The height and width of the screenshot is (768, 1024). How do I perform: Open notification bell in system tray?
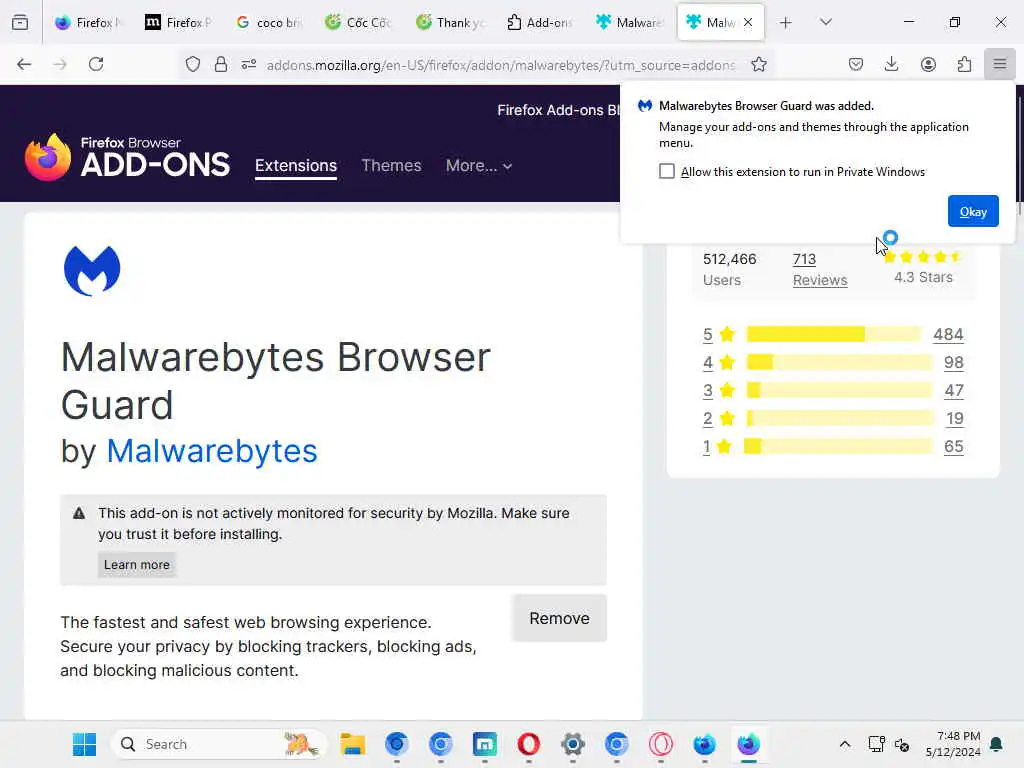click(x=996, y=744)
